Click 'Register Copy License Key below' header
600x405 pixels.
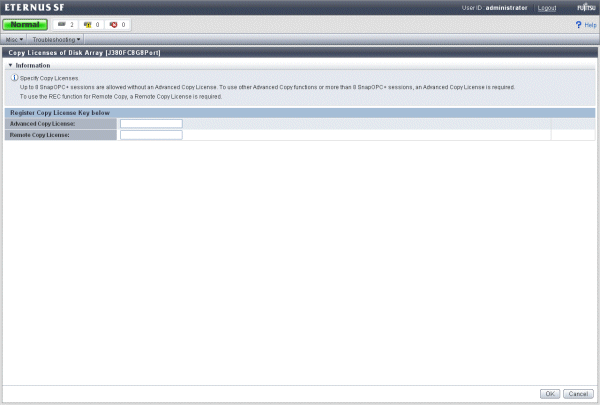point(60,113)
